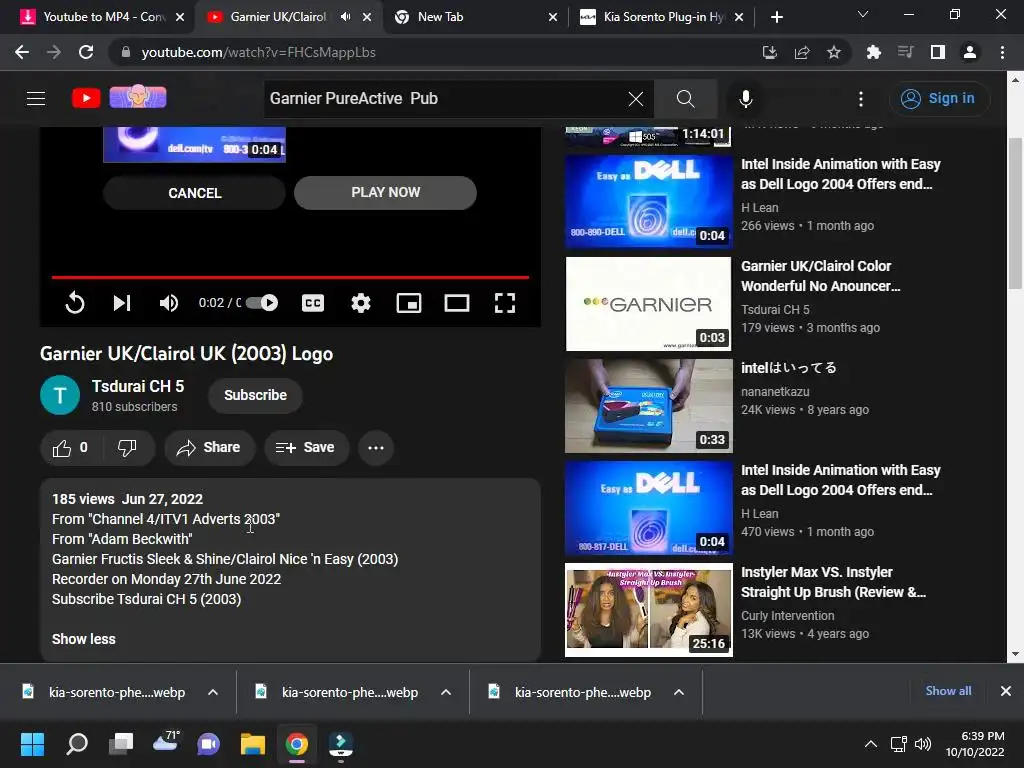Image resolution: width=1024 pixels, height=768 pixels.
Task: Switch to the New Tab tab
Action: [x=477, y=17]
